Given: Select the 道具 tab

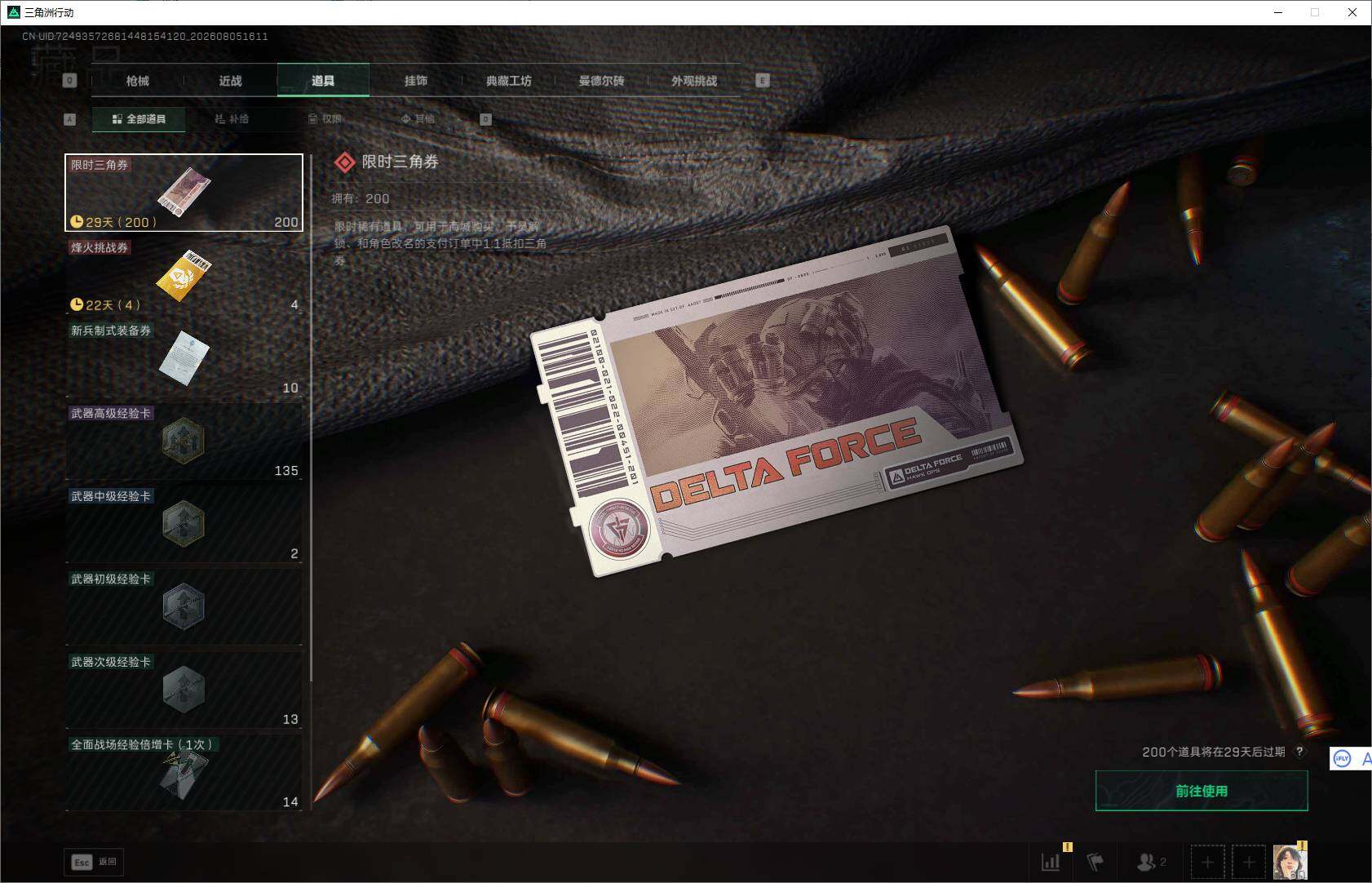Looking at the screenshot, I should [x=323, y=81].
